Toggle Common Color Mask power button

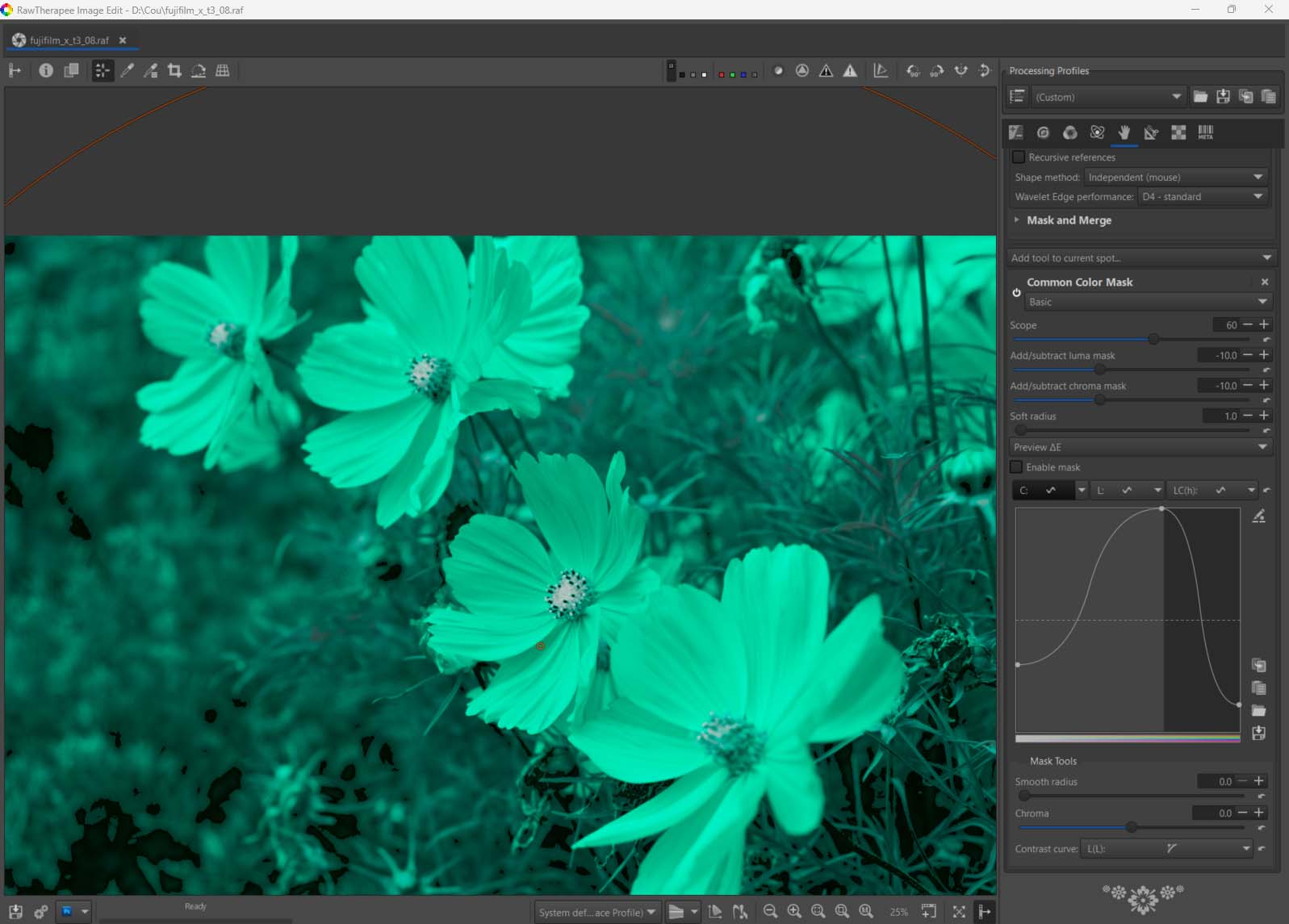tap(1016, 292)
